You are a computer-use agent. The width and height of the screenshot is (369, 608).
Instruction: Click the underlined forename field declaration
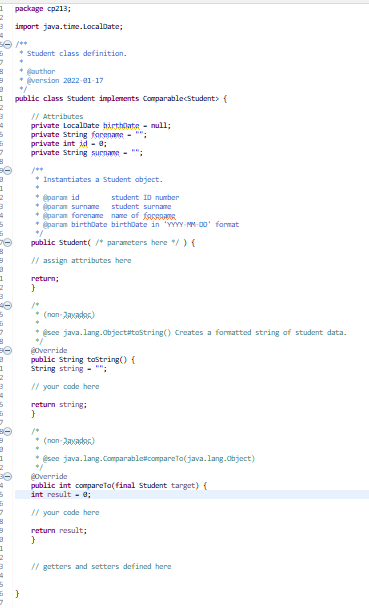click(107, 135)
